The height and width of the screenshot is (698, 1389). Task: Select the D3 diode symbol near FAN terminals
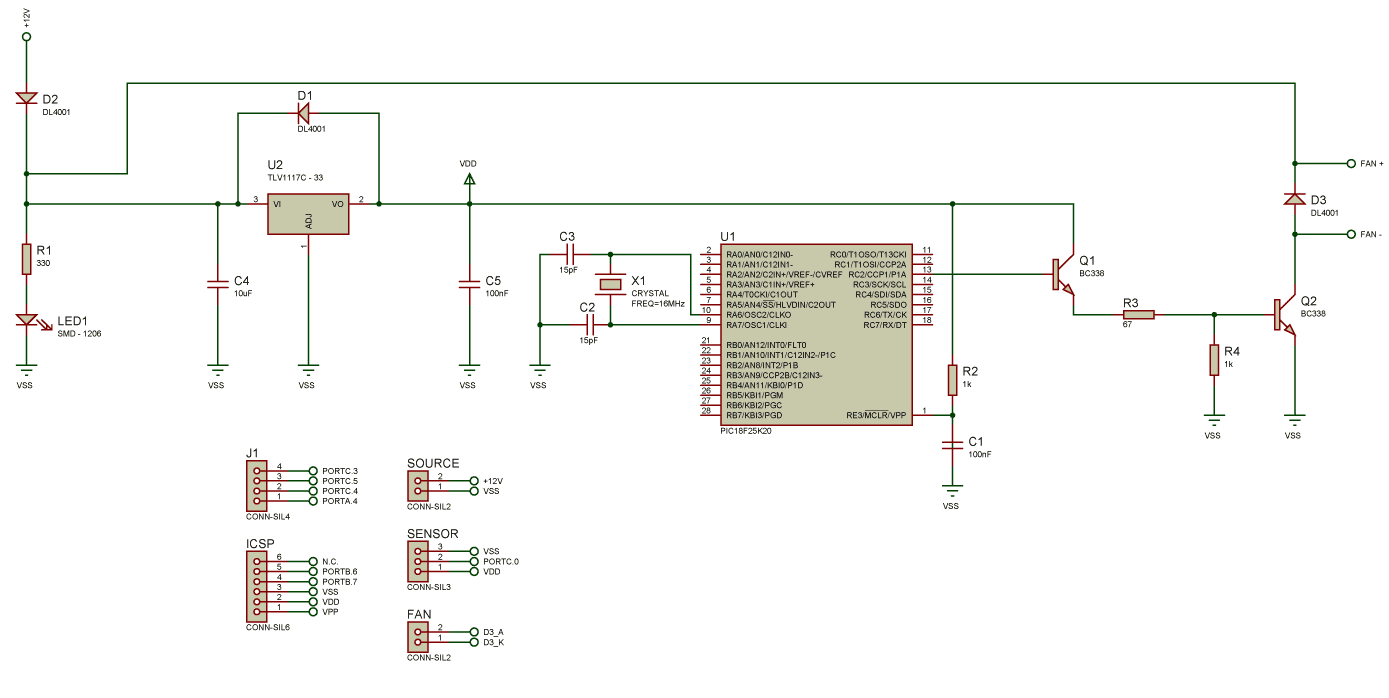pos(1294,198)
